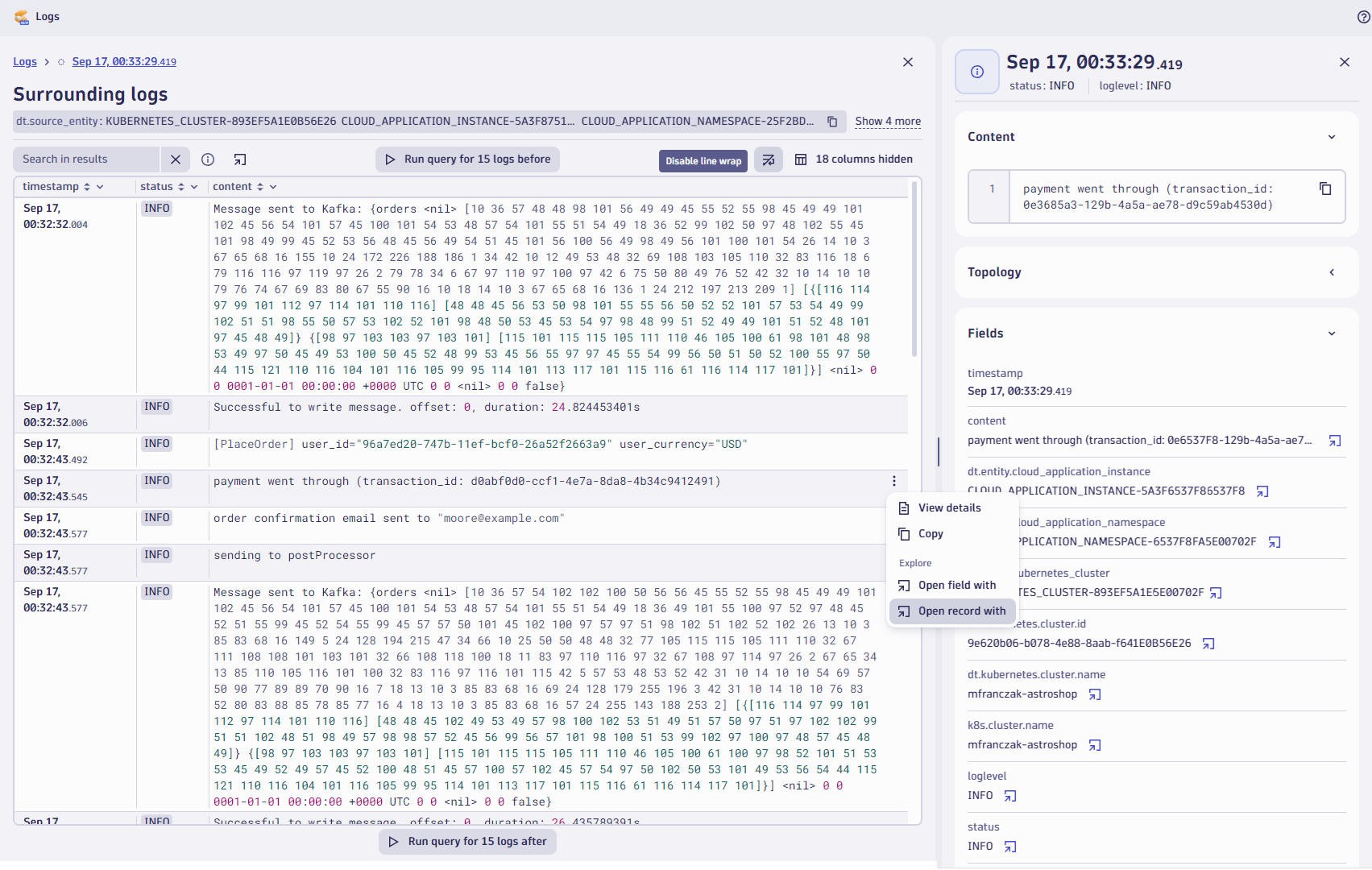Open the content field value in another app

click(x=1336, y=441)
